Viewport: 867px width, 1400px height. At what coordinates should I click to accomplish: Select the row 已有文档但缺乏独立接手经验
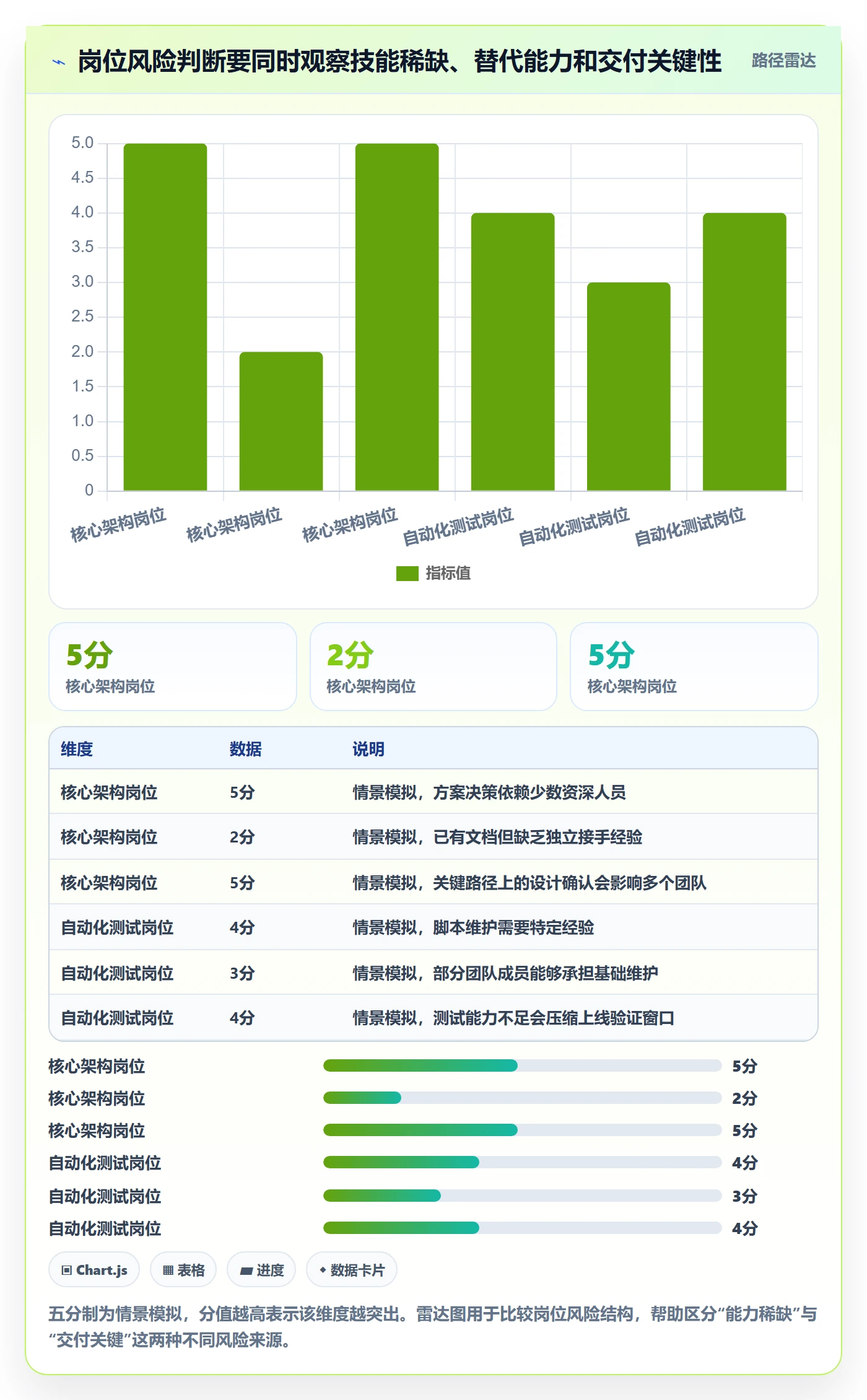(434, 837)
